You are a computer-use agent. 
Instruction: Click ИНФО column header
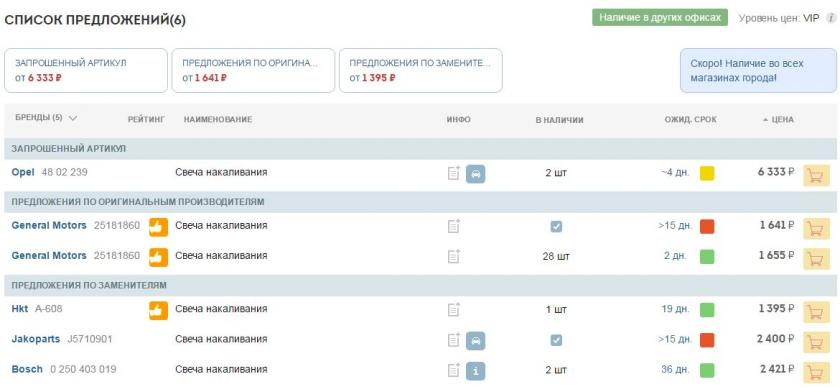459,120
